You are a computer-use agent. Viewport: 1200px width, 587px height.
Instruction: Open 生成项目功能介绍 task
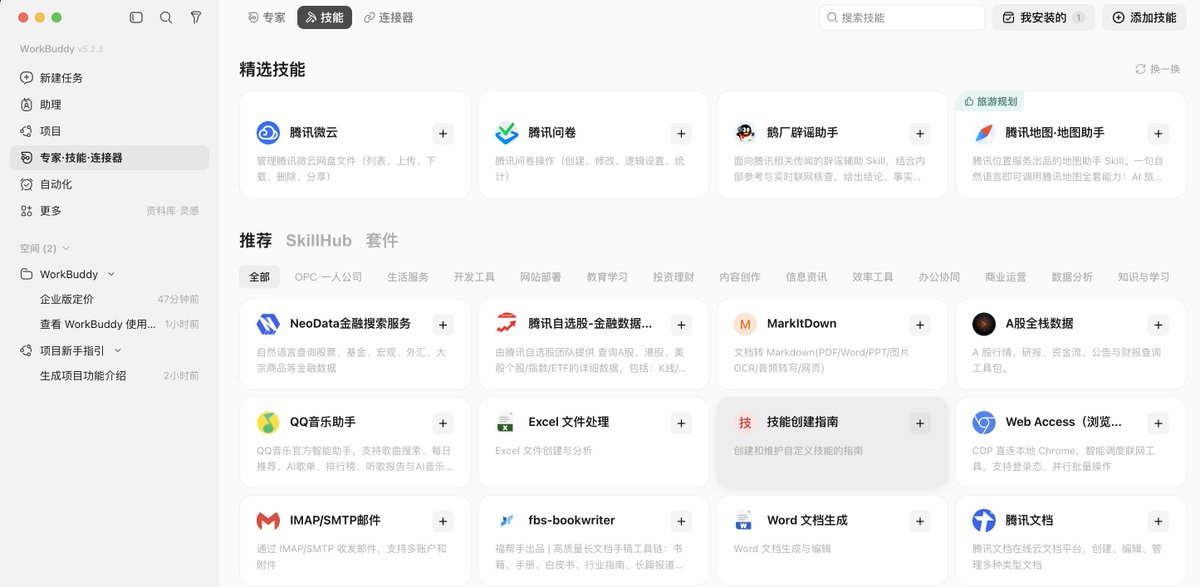tap(109, 376)
